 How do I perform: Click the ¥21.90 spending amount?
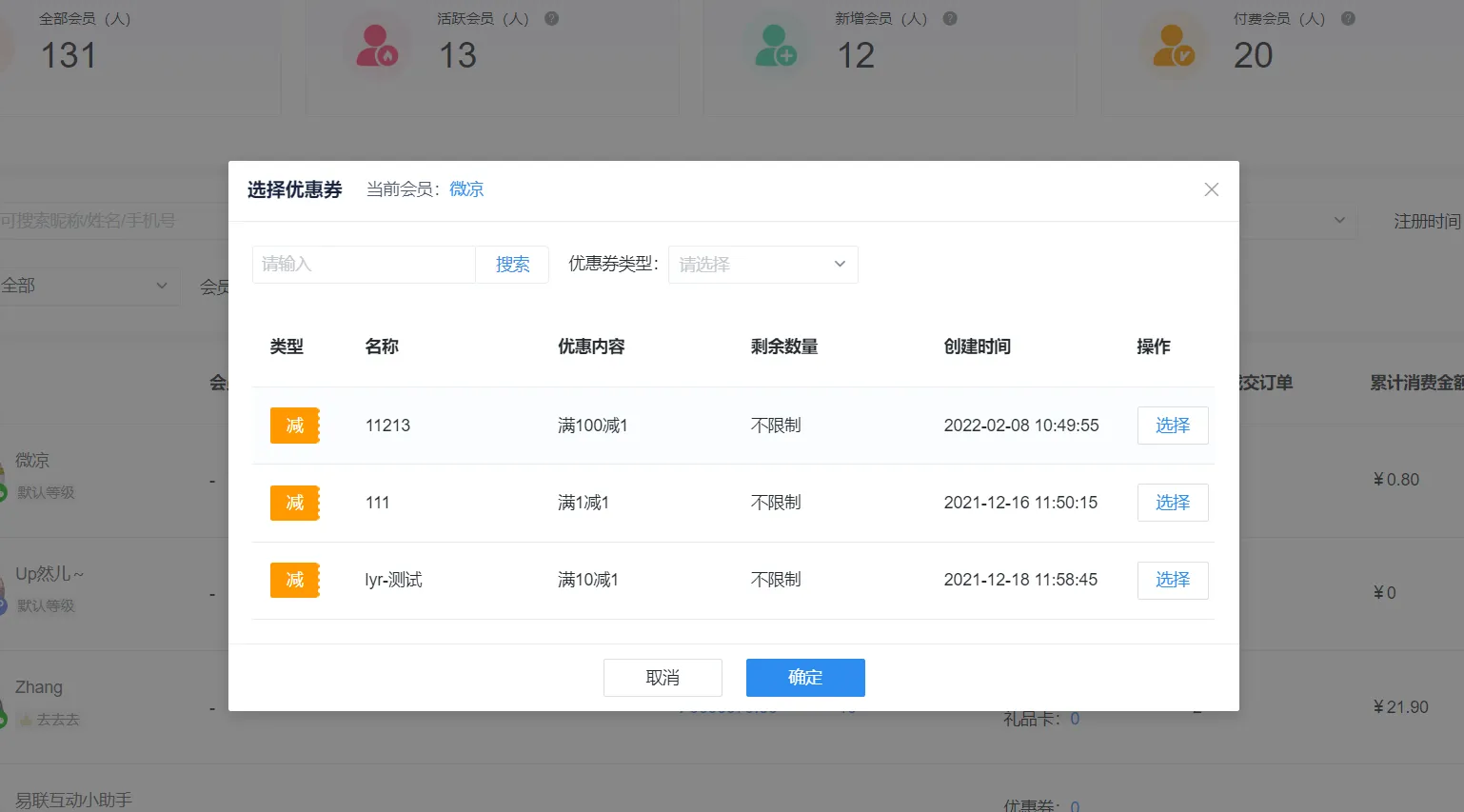1400,707
